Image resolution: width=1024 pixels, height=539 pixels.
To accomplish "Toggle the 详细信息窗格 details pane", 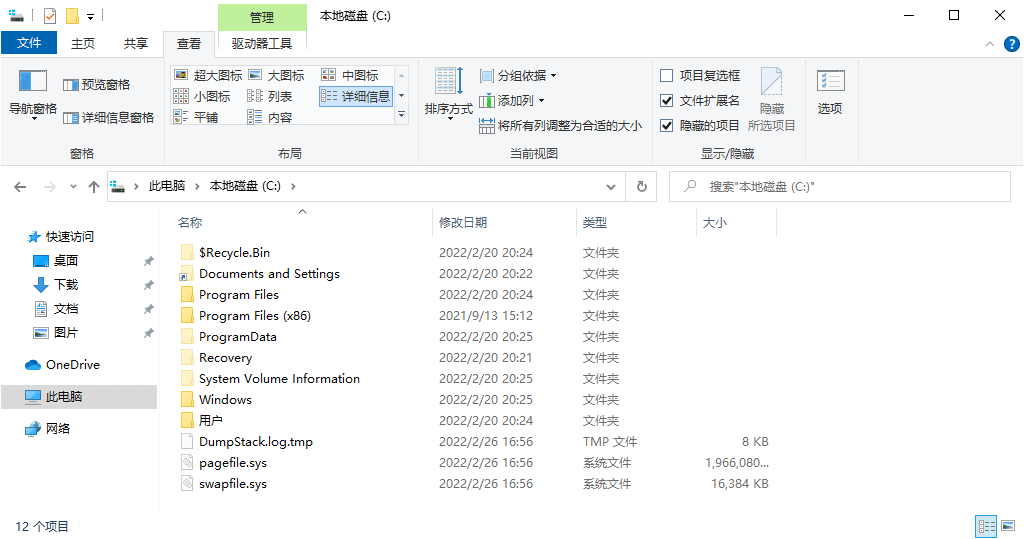I will (108, 118).
